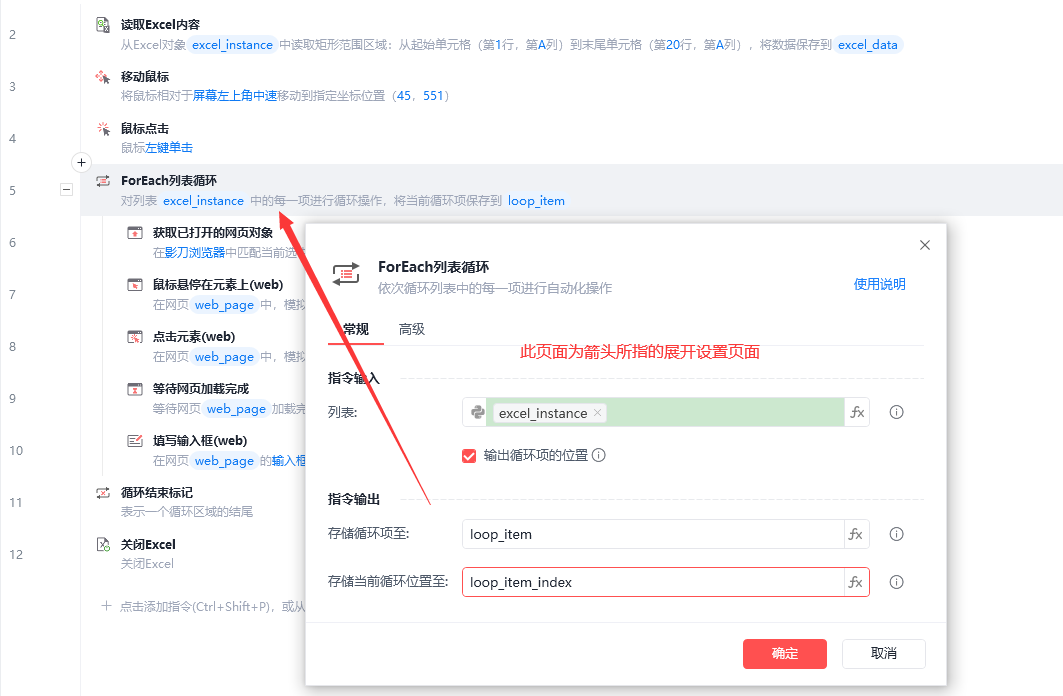This screenshot has width=1063, height=696.
Task: Click excel_instance variable in ForEach row description
Action: (x=203, y=201)
